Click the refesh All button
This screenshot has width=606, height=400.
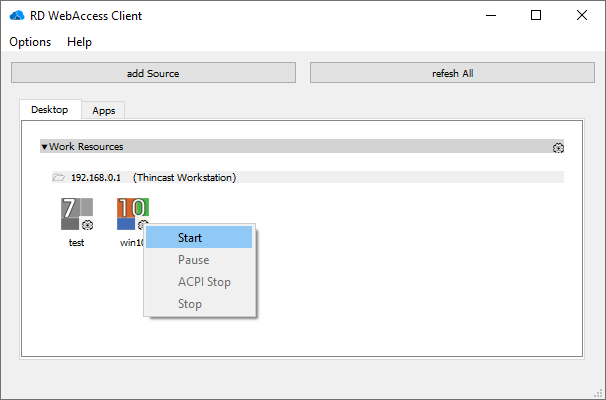tap(452, 73)
